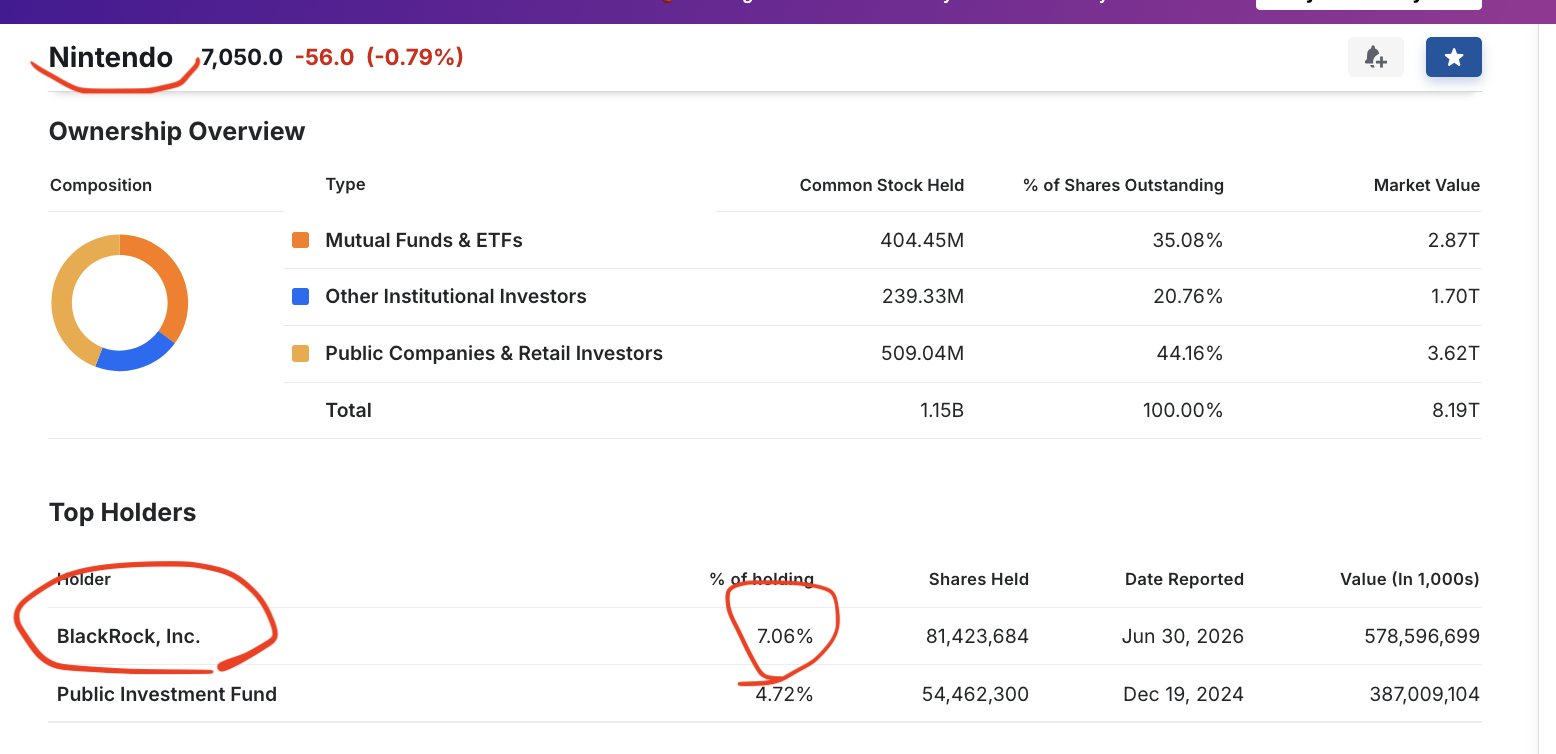The image size is (1556, 754).
Task: Open the BlackRock, Inc. holder link
Action: (x=128, y=636)
